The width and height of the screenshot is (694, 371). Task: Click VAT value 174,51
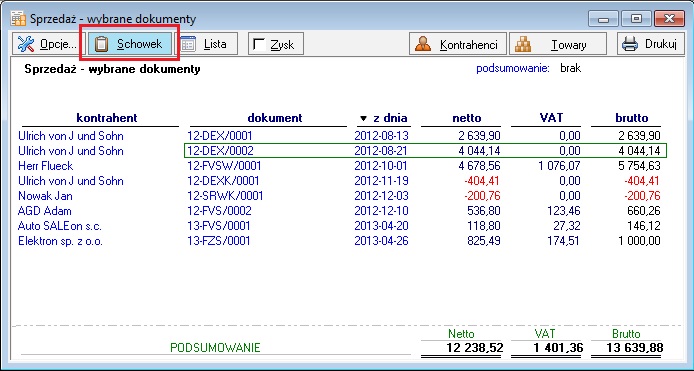pyautogui.click(x=565, y=241)
